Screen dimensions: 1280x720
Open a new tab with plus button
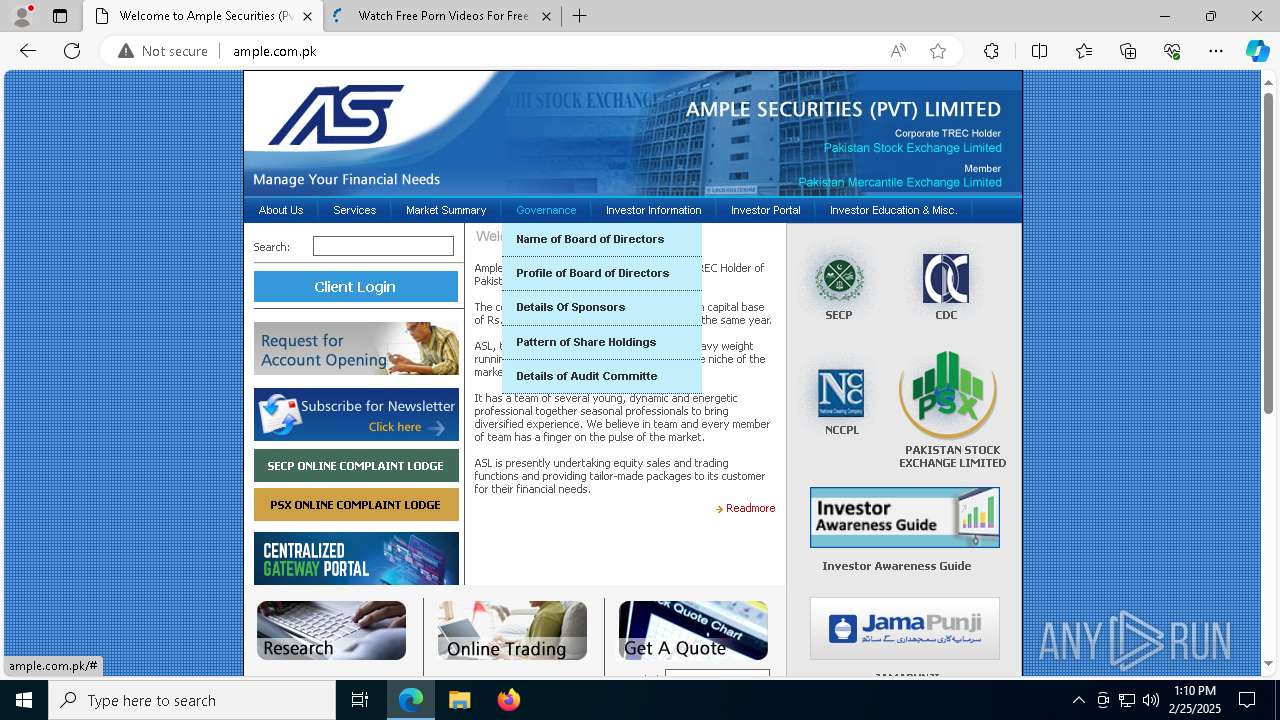(579, 16)
